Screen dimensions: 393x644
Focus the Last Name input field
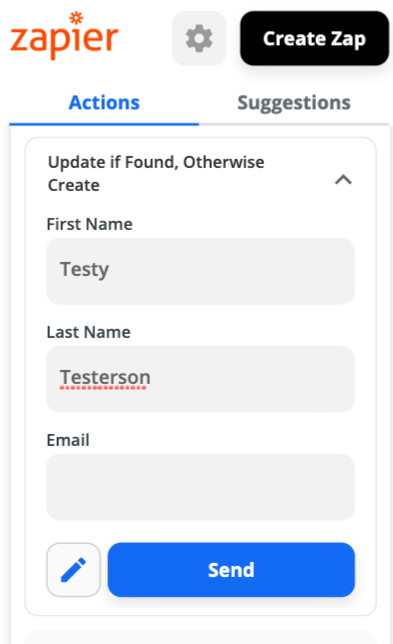point(200,379)
